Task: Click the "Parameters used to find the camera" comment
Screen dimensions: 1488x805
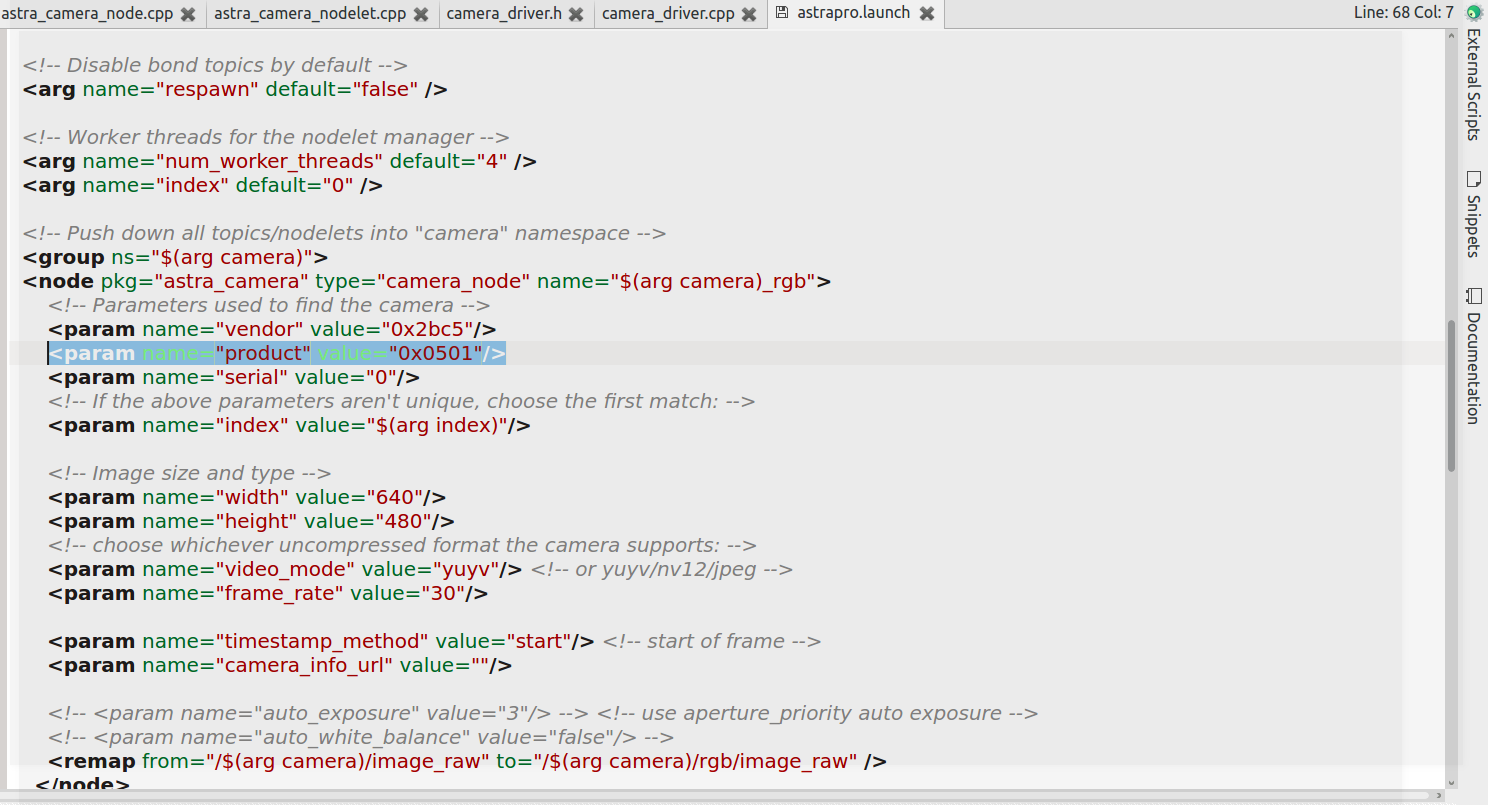Action: pos(269,305)
